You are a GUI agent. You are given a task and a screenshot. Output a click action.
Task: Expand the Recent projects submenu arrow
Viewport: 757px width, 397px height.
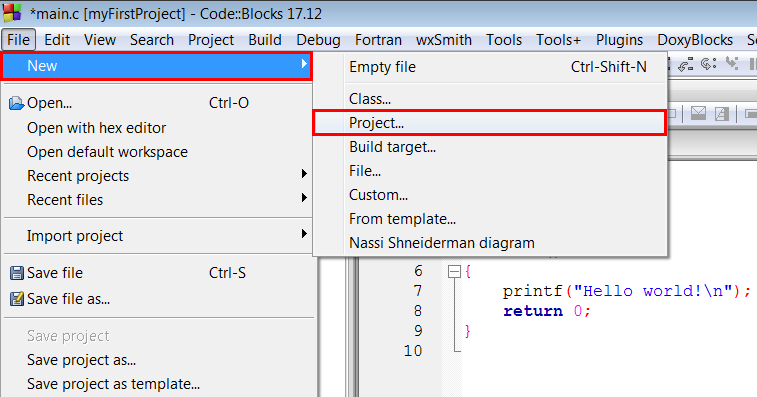(x=304, y=173)
